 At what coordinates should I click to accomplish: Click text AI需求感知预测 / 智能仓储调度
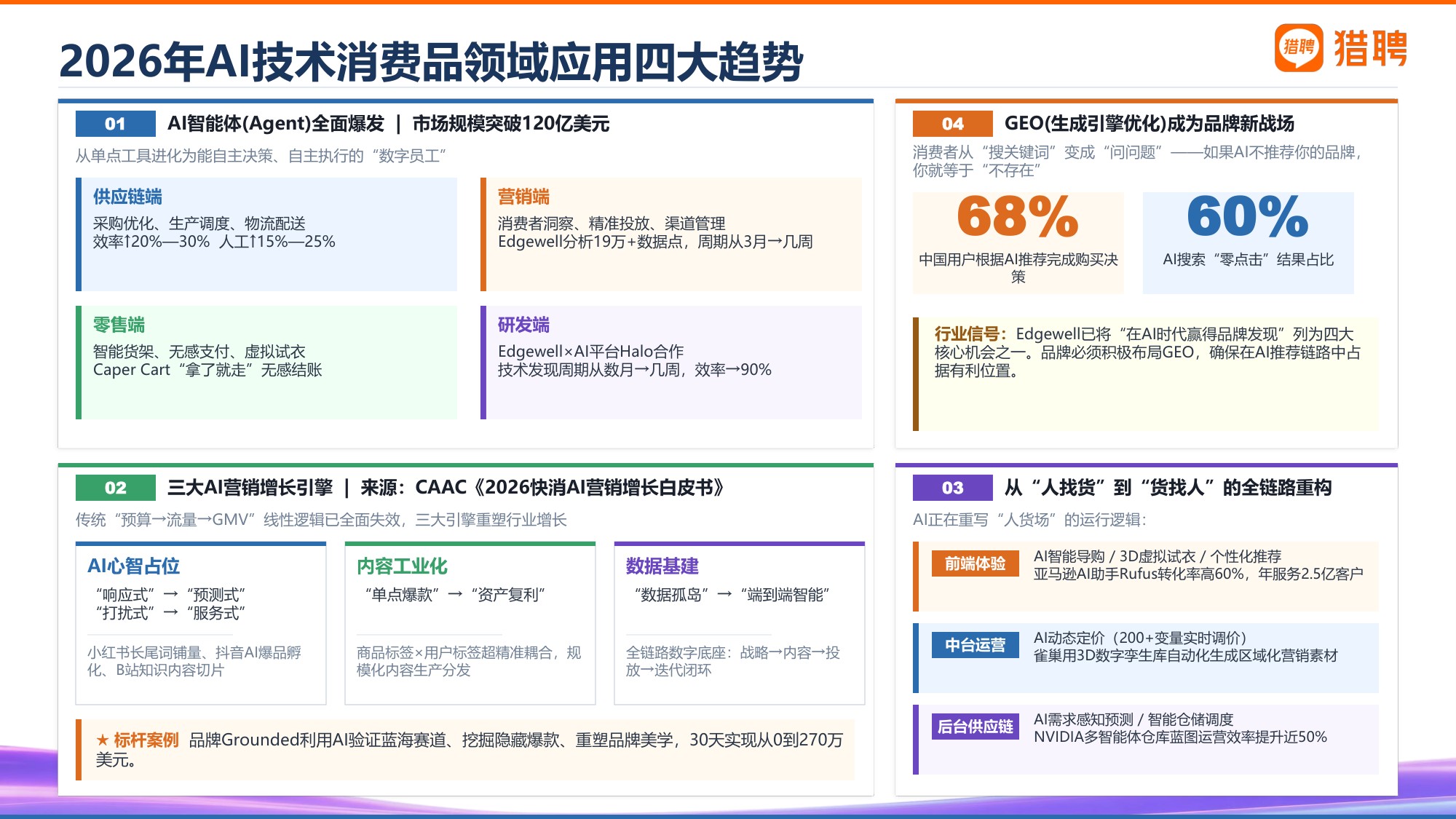(1133, 719)
